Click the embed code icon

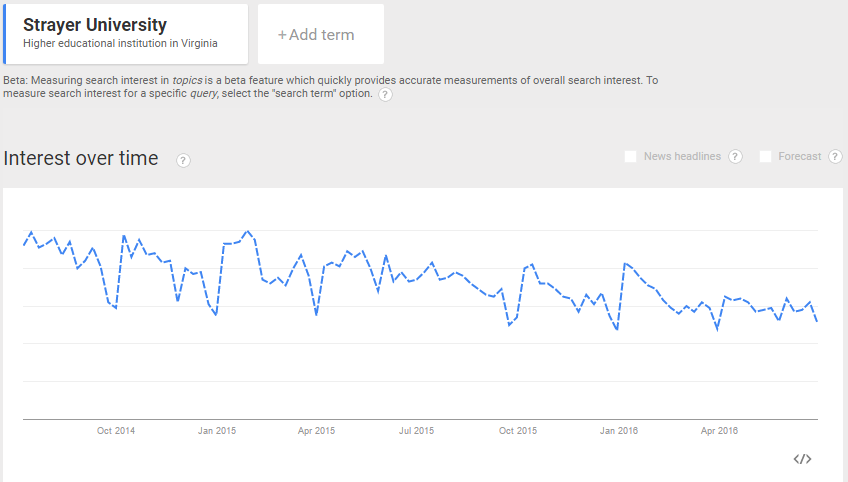(803, 459)
